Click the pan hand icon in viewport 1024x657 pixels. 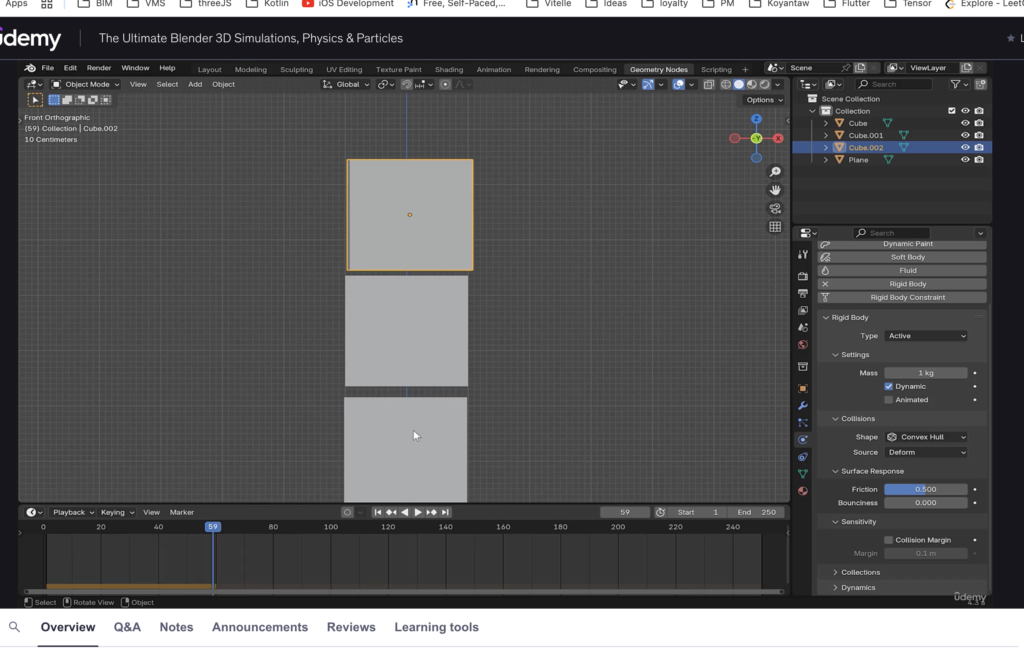(775, 190)
